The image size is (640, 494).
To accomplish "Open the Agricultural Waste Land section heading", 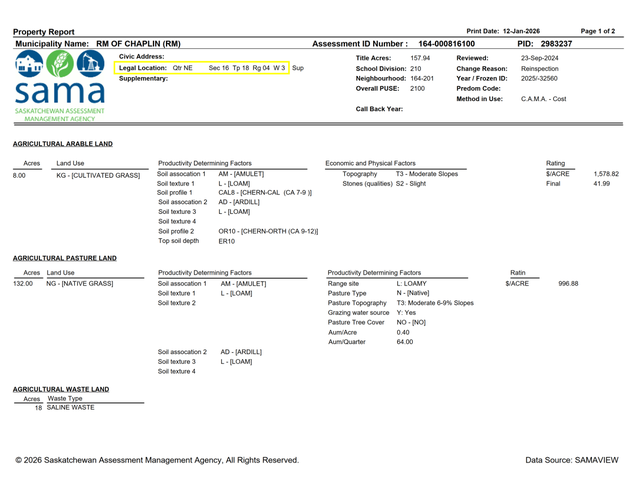I will tap(60, 388).
